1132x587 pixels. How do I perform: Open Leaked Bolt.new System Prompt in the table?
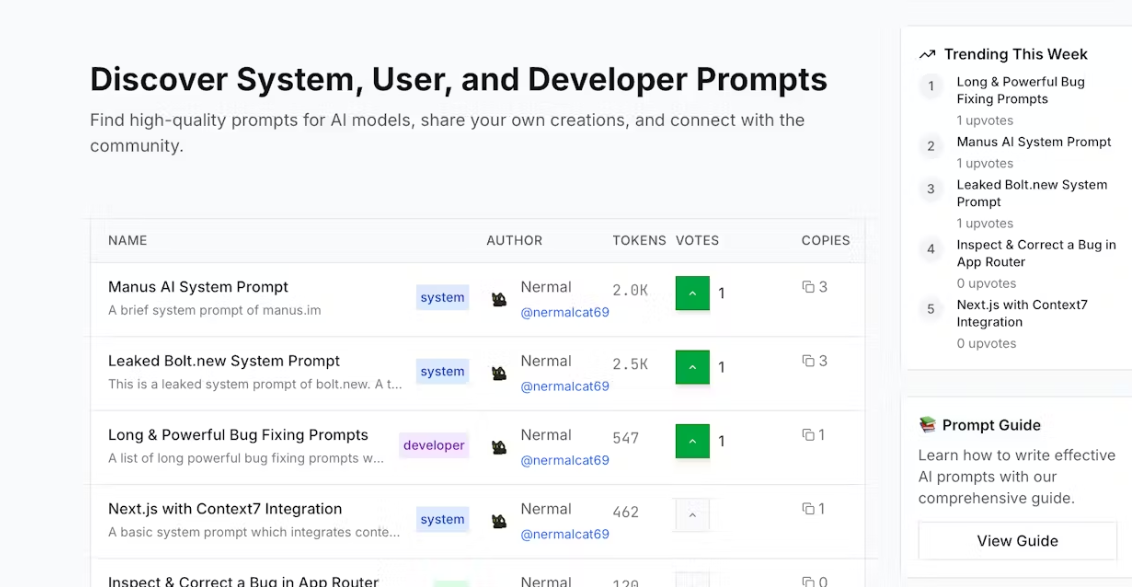tap(224, 360)
